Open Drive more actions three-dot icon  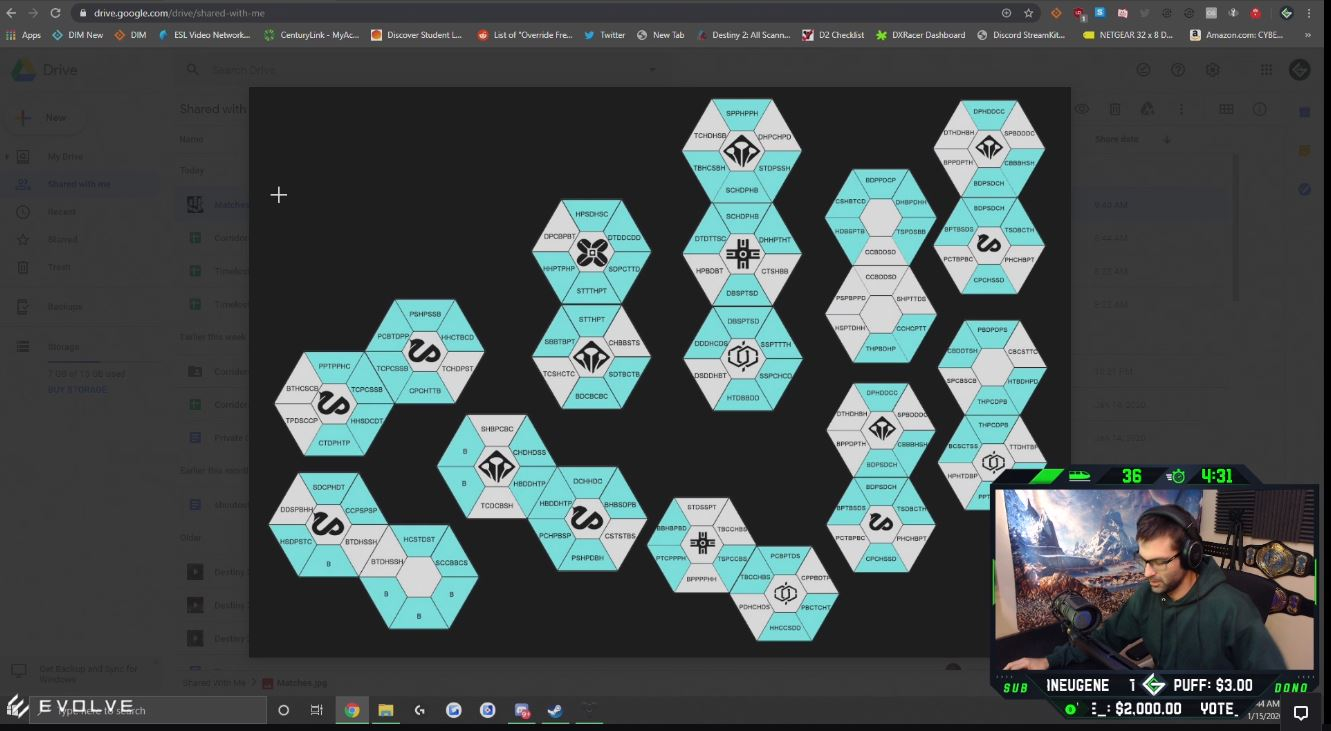click(x=1181, y=109)
